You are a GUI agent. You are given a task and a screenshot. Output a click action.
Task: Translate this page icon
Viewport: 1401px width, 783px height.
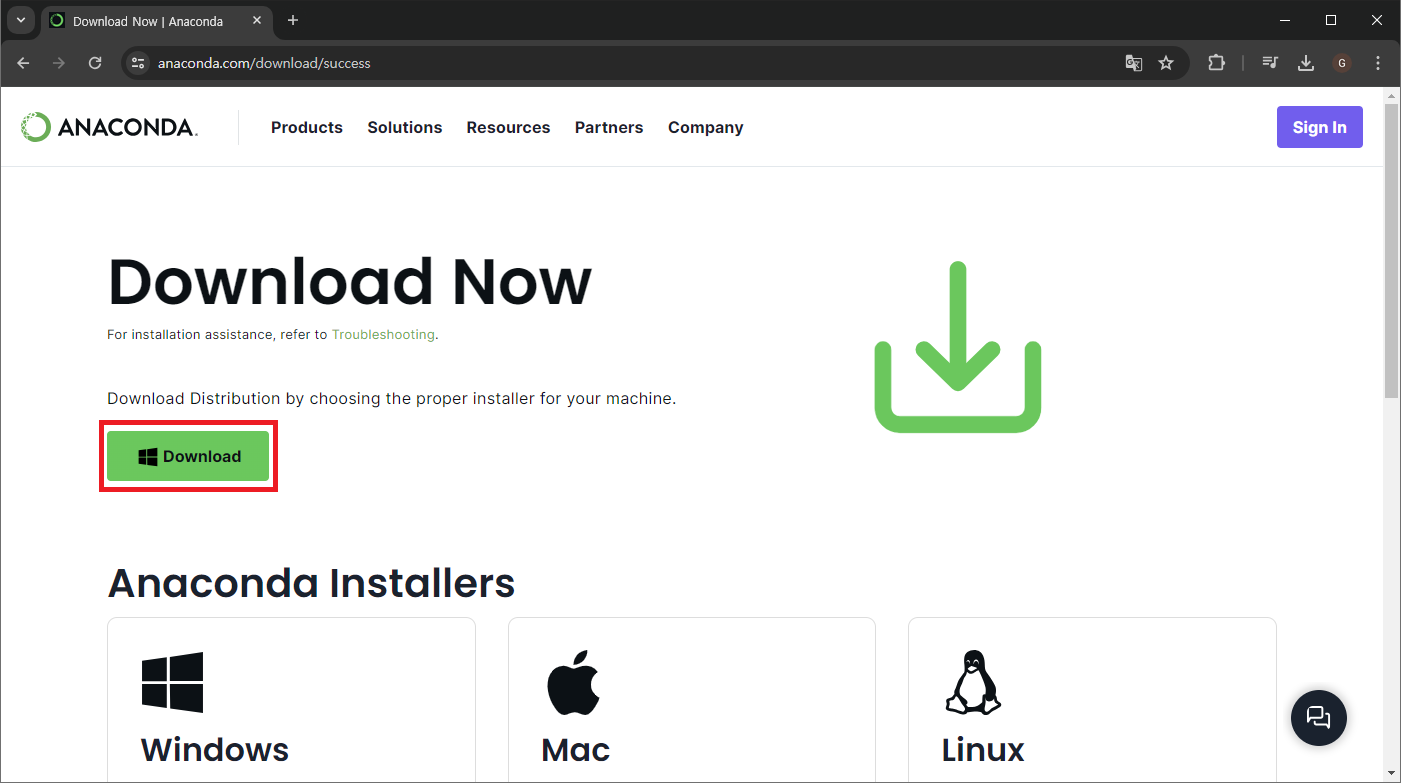(x=1133, y=63)
